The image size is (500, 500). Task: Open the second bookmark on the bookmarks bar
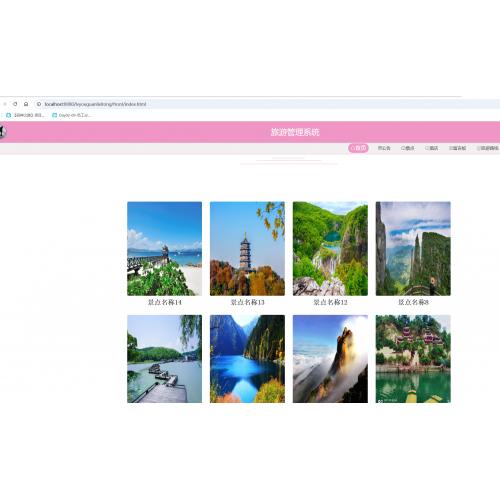click(x=71, y=115)
